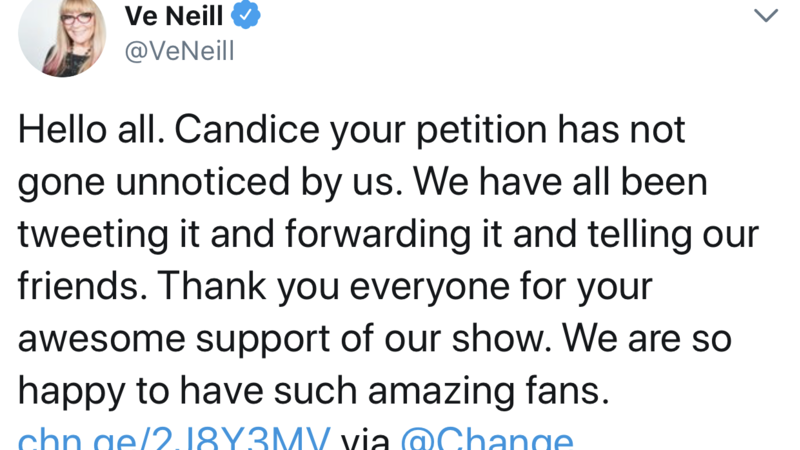
Task: Click the word "via" before @Change
Action: coord(366,440)
